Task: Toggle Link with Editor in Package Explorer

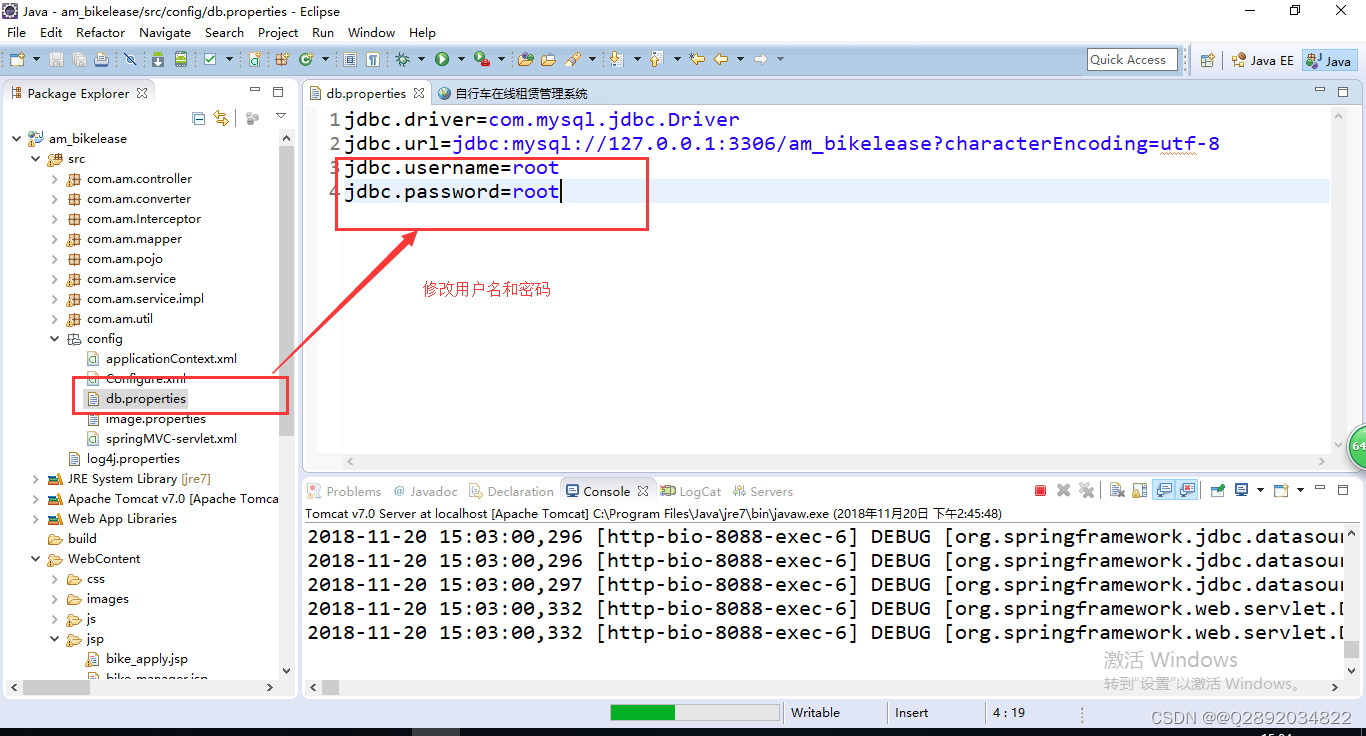Action: [221, 117]
